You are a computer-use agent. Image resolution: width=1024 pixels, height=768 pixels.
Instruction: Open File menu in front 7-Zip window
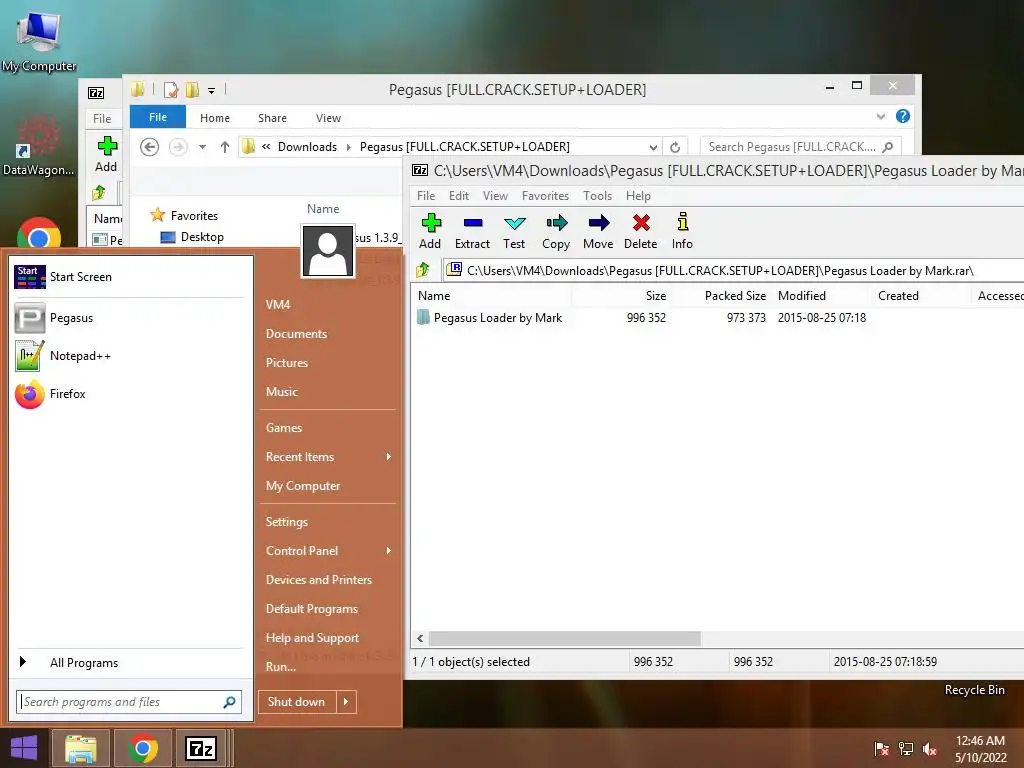click(x=426, y=196)
